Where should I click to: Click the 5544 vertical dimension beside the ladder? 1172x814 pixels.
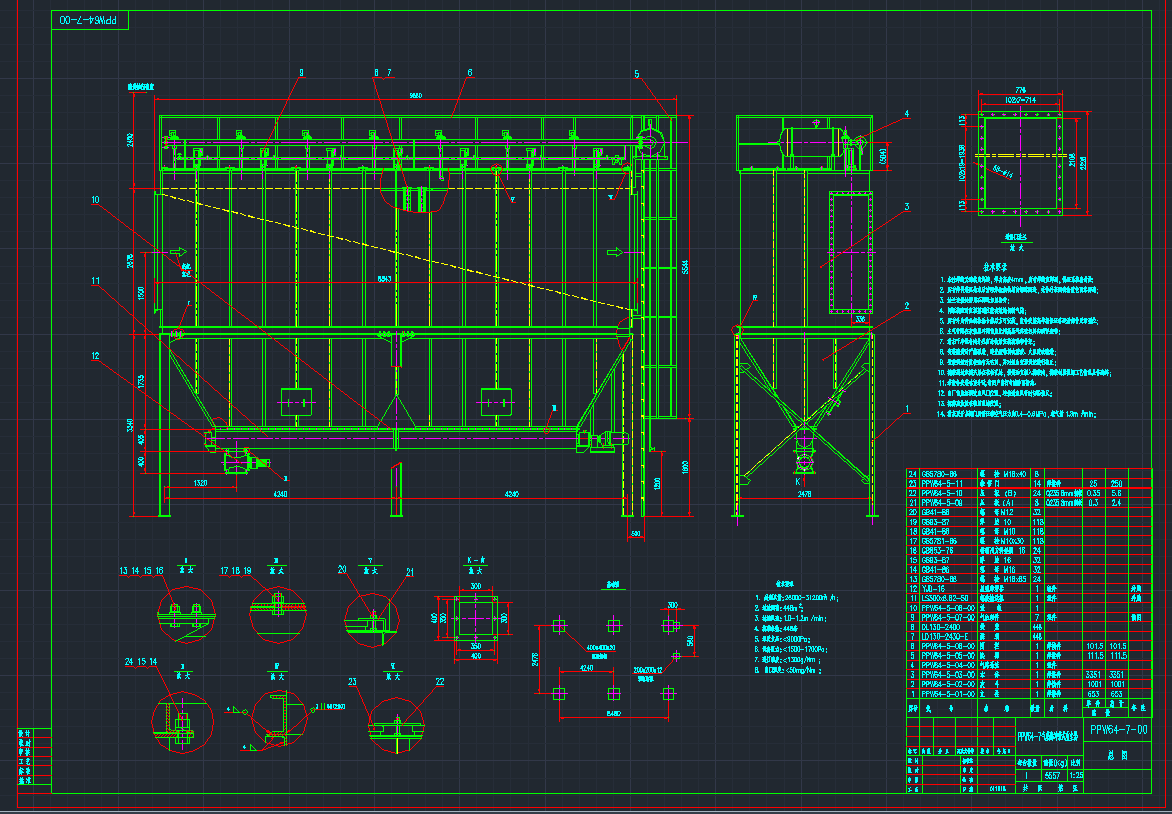[x=683, y=268]
